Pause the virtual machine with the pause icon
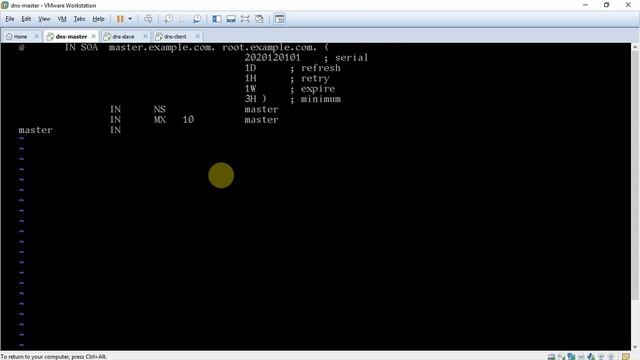Viewport: 640px width, 360px height. click(x=120, y=19)
